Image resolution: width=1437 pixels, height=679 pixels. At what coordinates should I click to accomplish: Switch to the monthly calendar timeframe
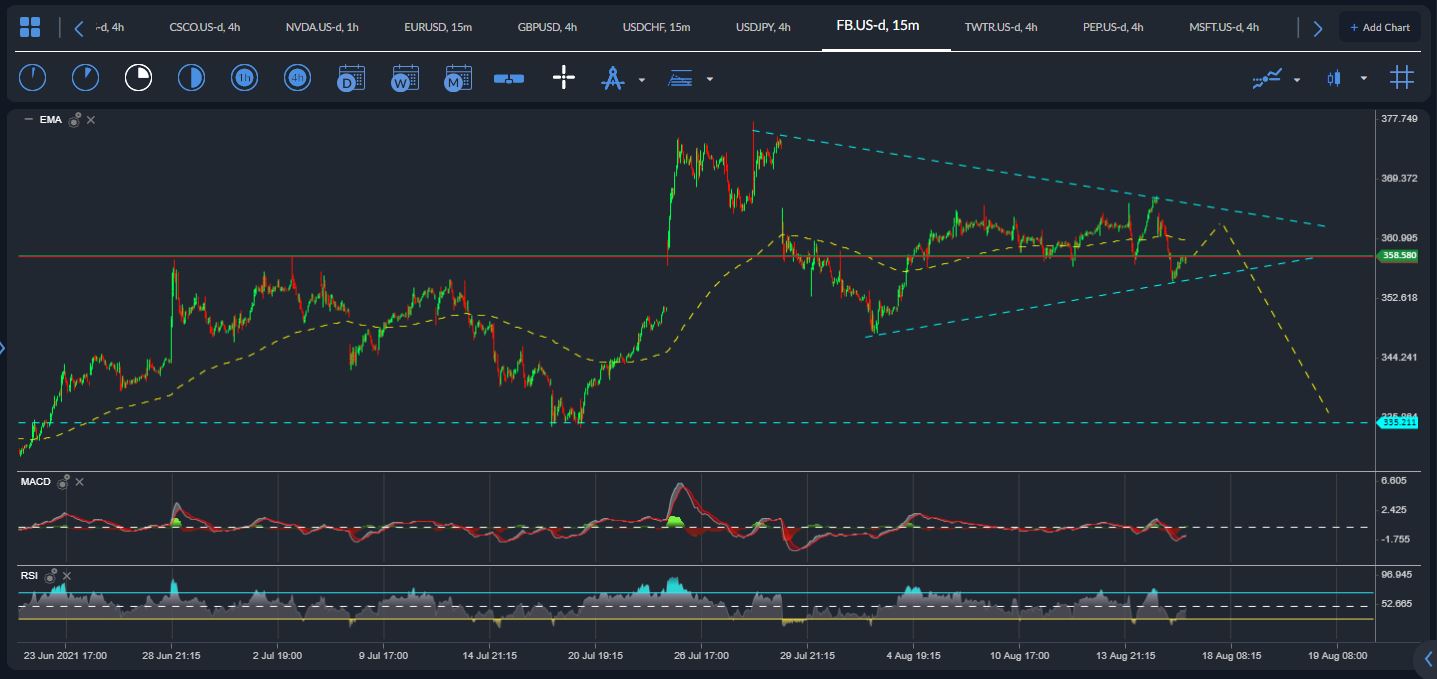pyautogui.click(x=458, y=77)
